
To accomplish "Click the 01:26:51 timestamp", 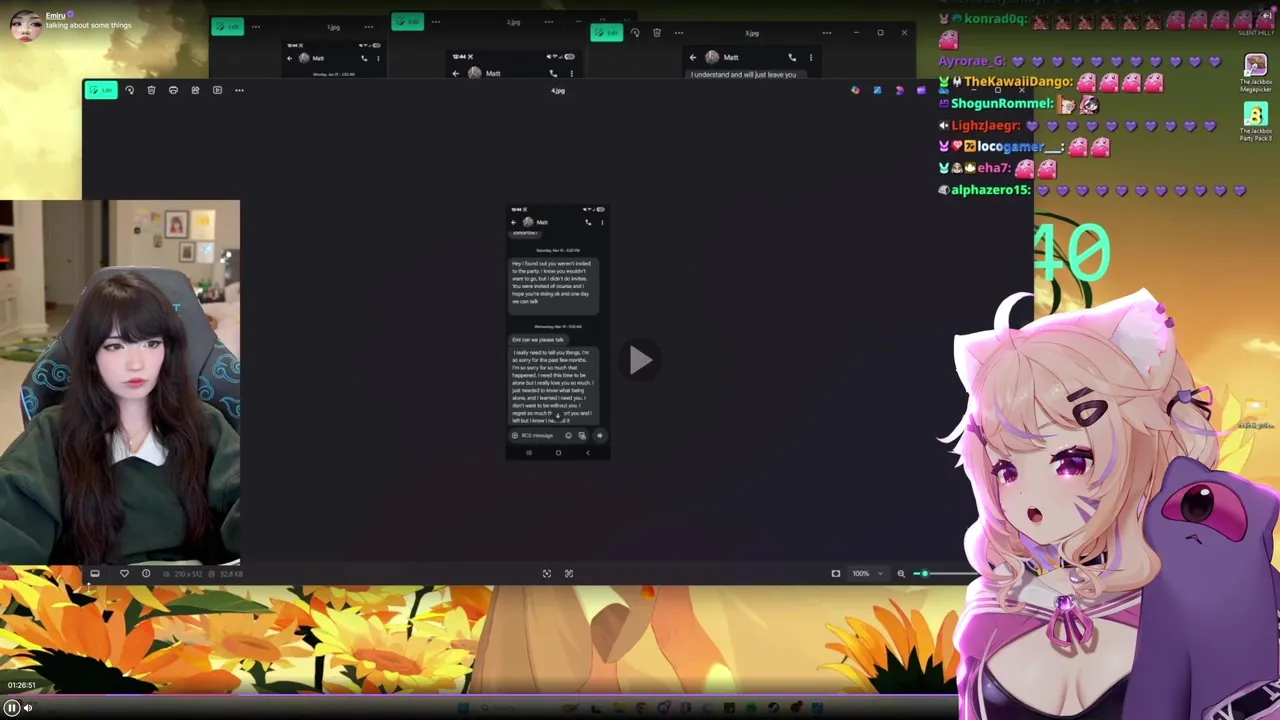I will pyautogui.click(x=22, y=685).
